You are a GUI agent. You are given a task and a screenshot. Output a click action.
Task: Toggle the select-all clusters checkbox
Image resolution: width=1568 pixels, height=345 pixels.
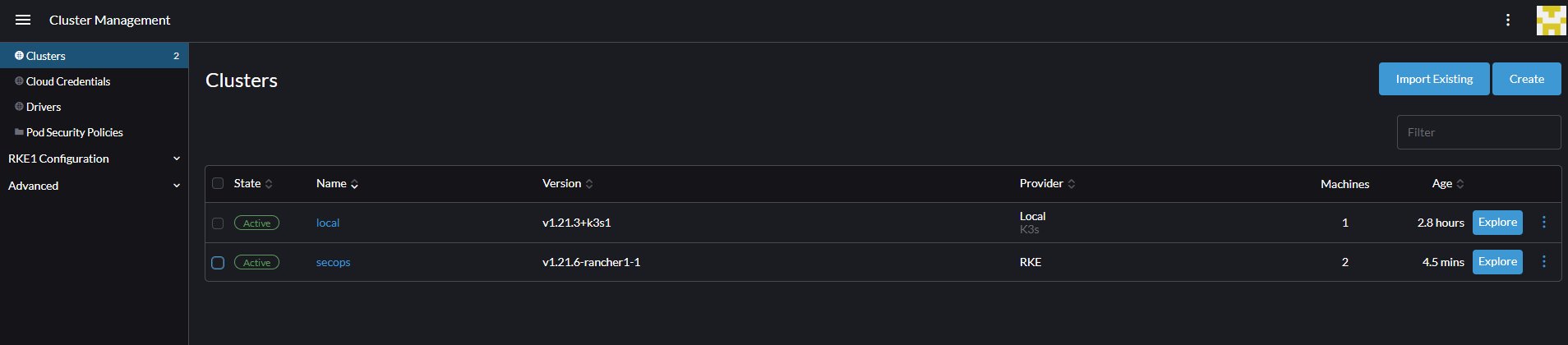[218, 183]
